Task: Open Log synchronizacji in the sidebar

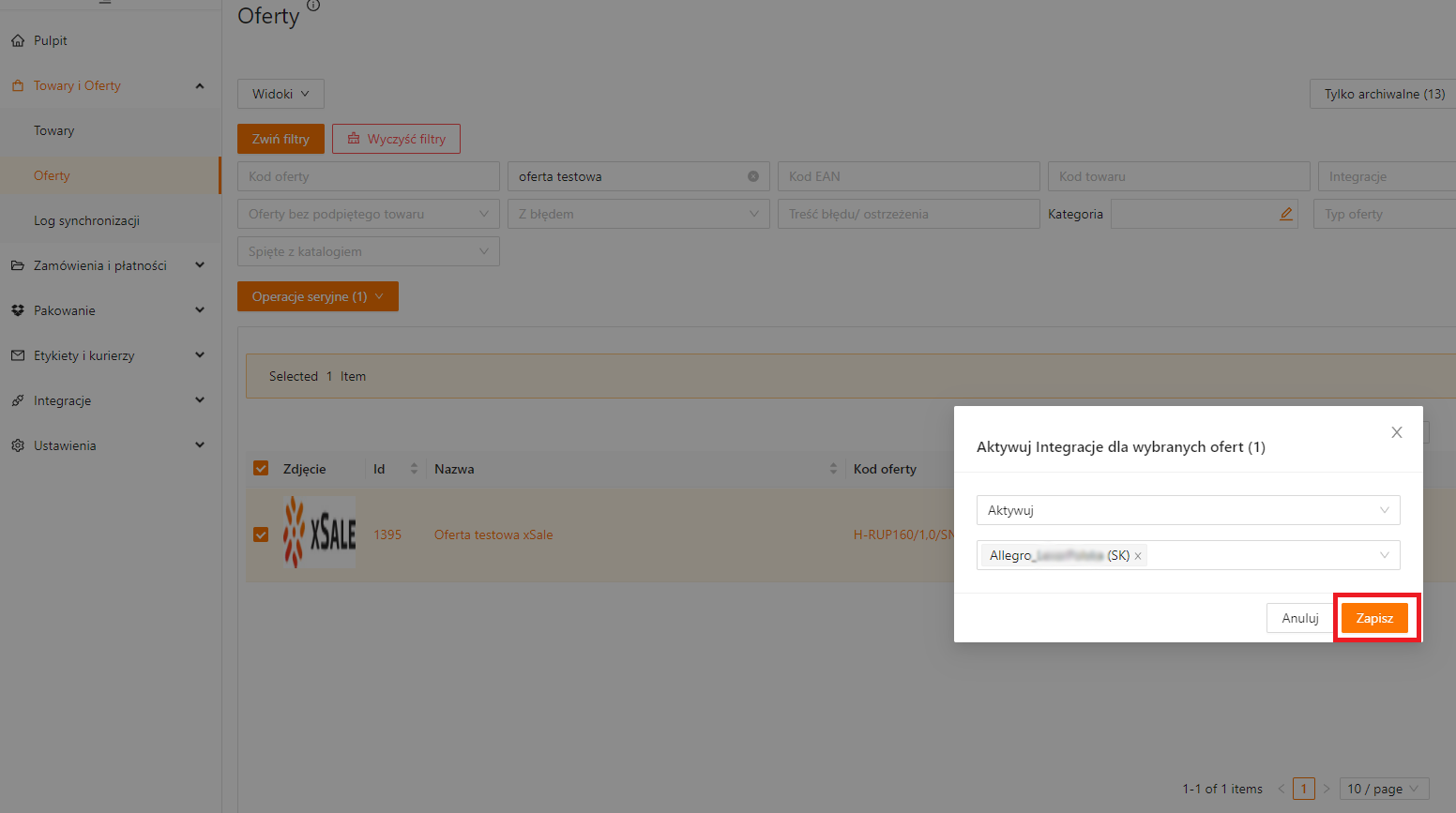Action: (x=86, y=221)
